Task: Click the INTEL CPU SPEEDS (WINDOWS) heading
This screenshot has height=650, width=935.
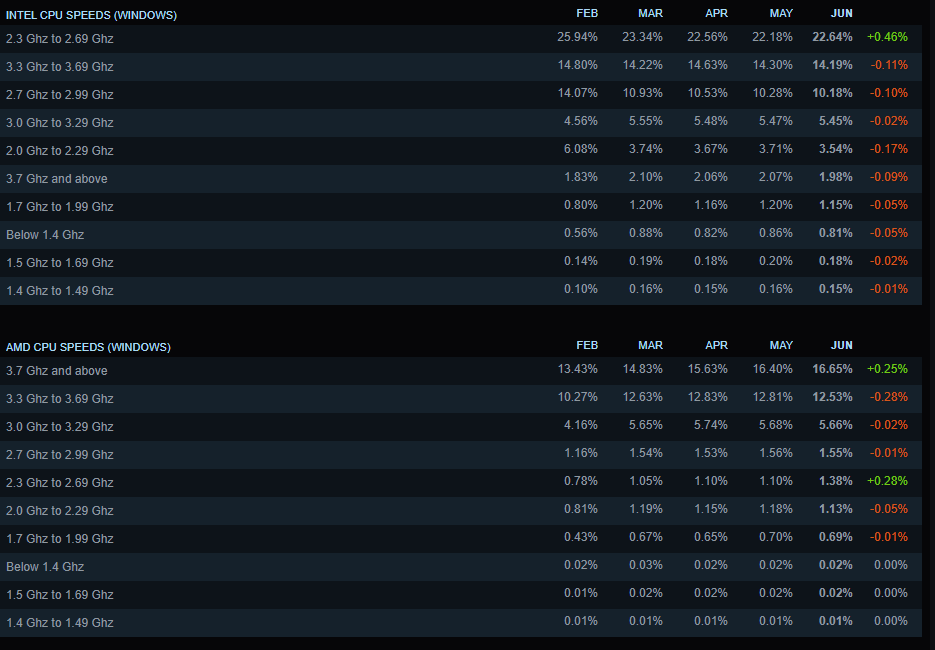Action: click(91, 15)
